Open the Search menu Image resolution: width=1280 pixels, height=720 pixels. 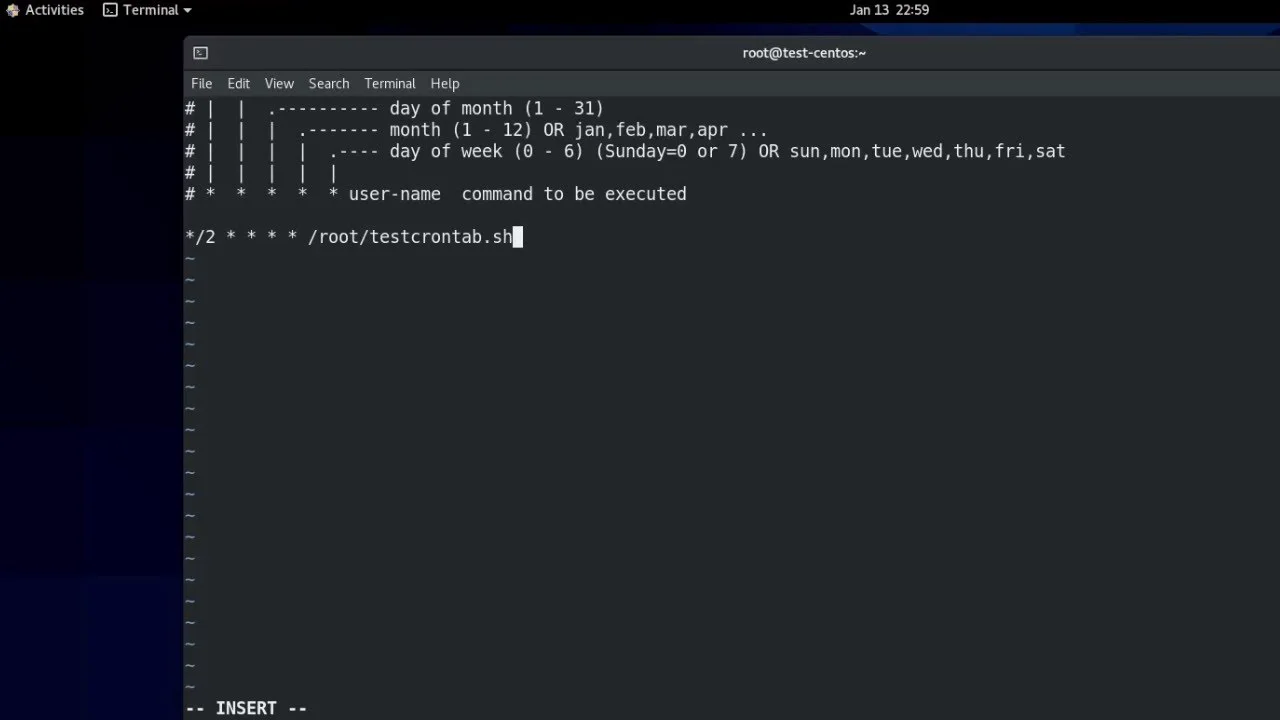point(328,84)
